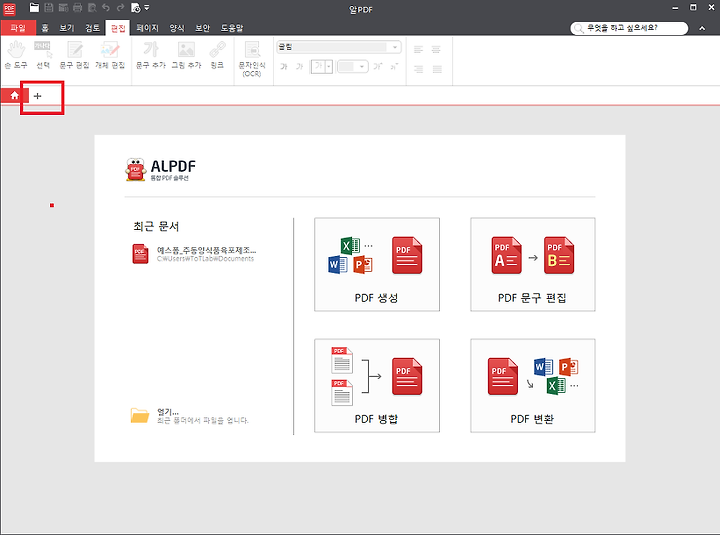Toggle italic 가 formatting button
Image resolution: width=720 pixels, height=535 pixels.
tap(299, 67)
